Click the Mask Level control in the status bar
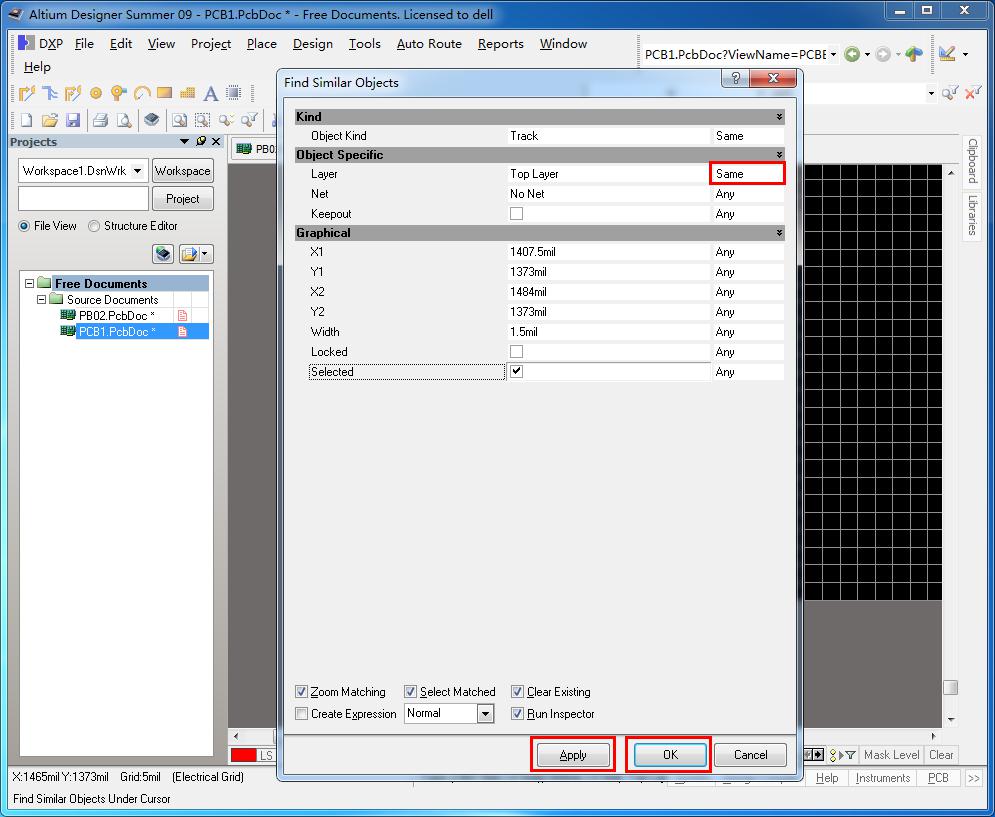Viewport: 995px width, 817px height. tap(894, 755)
